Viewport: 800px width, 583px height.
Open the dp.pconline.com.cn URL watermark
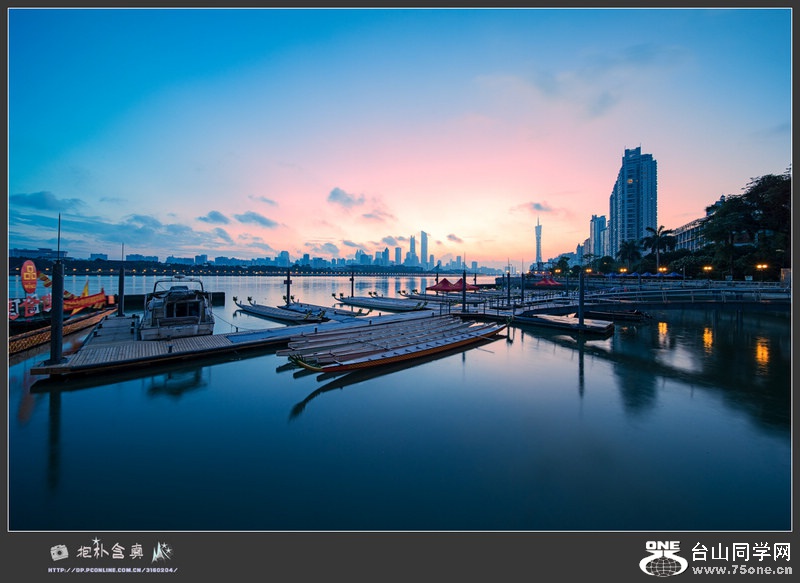tap(112, 570)
